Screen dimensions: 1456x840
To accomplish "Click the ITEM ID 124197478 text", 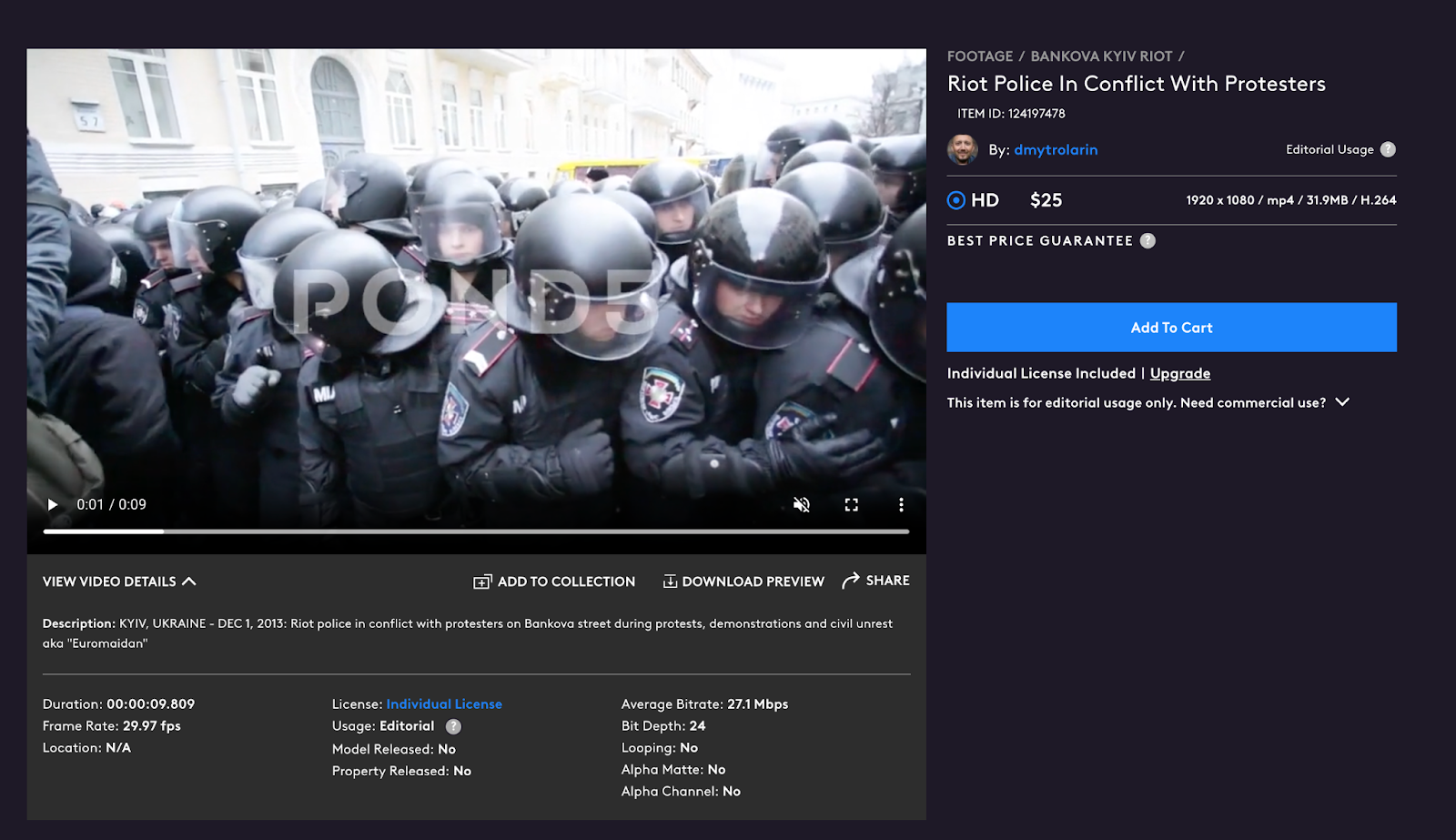I will (1011, 114).
